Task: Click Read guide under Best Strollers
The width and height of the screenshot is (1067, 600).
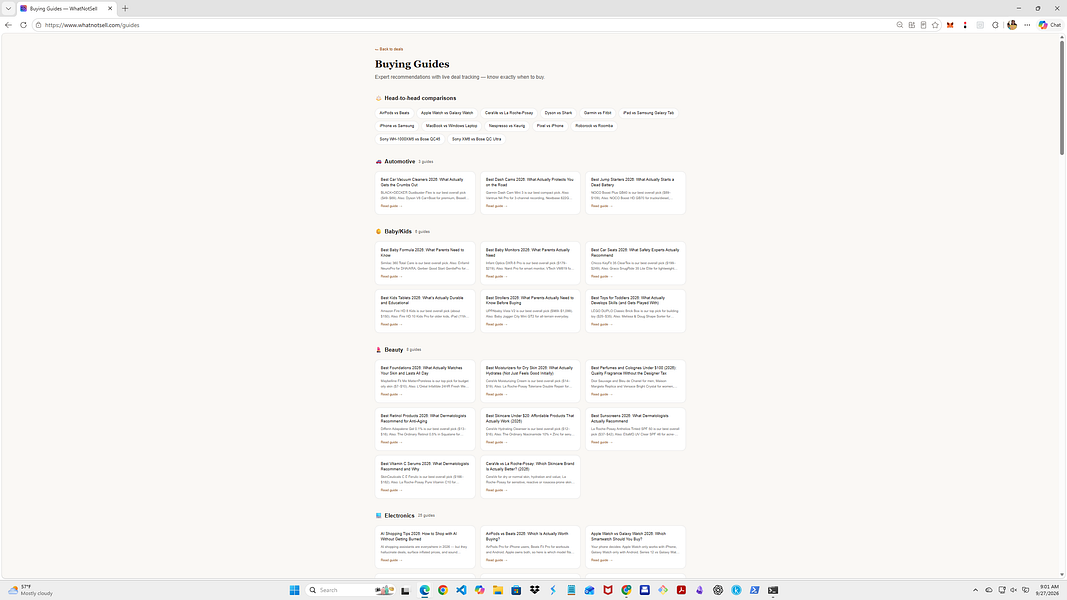Action: [x=496, y=324]
